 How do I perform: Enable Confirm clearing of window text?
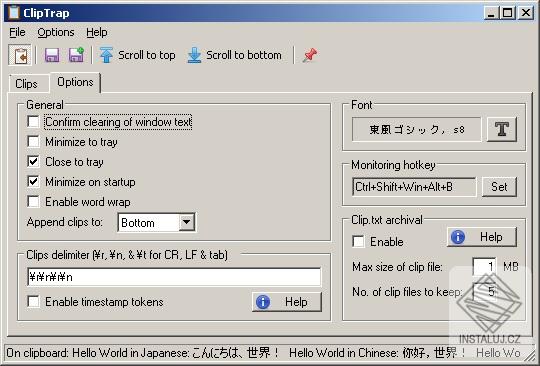33,122
